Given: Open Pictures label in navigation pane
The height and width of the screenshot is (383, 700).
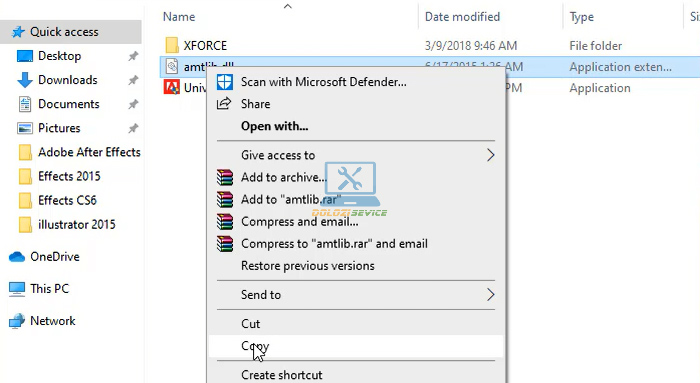Looking at the screenshot, I should point(59,128).
